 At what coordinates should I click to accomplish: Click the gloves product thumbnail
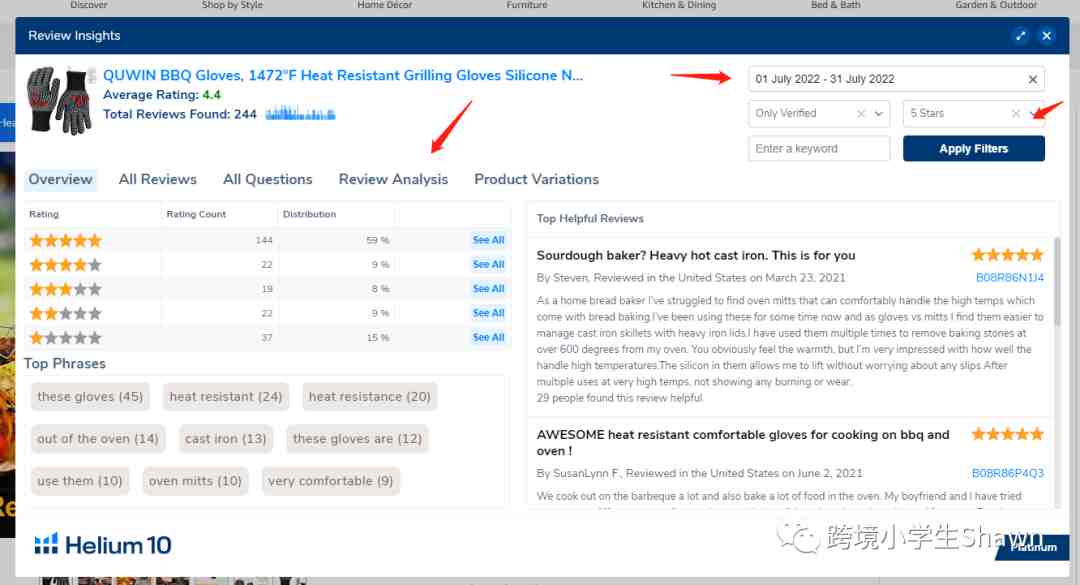(x=59, y=101)
